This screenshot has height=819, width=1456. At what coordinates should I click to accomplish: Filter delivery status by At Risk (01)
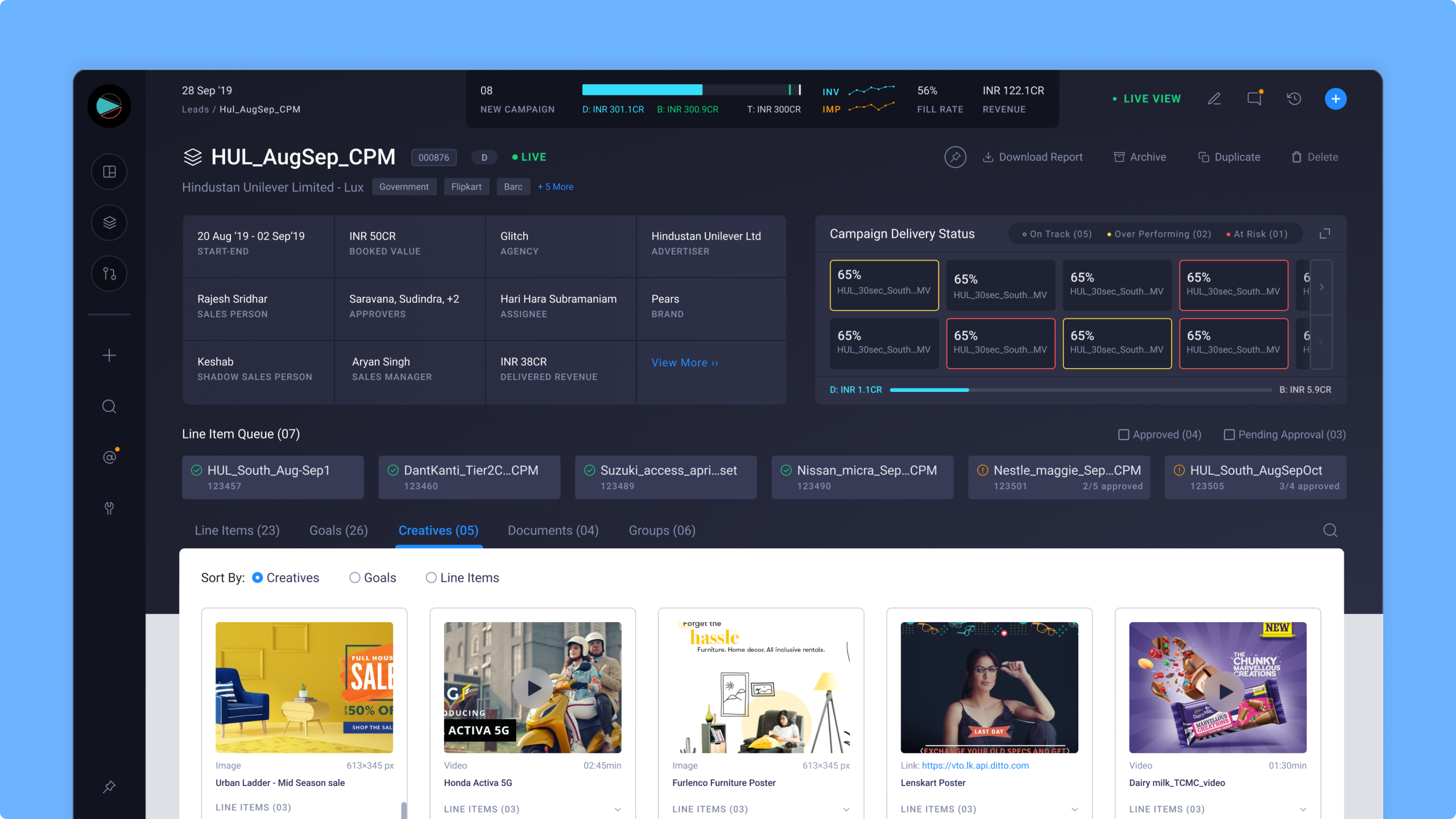(x=1257, y=234)
